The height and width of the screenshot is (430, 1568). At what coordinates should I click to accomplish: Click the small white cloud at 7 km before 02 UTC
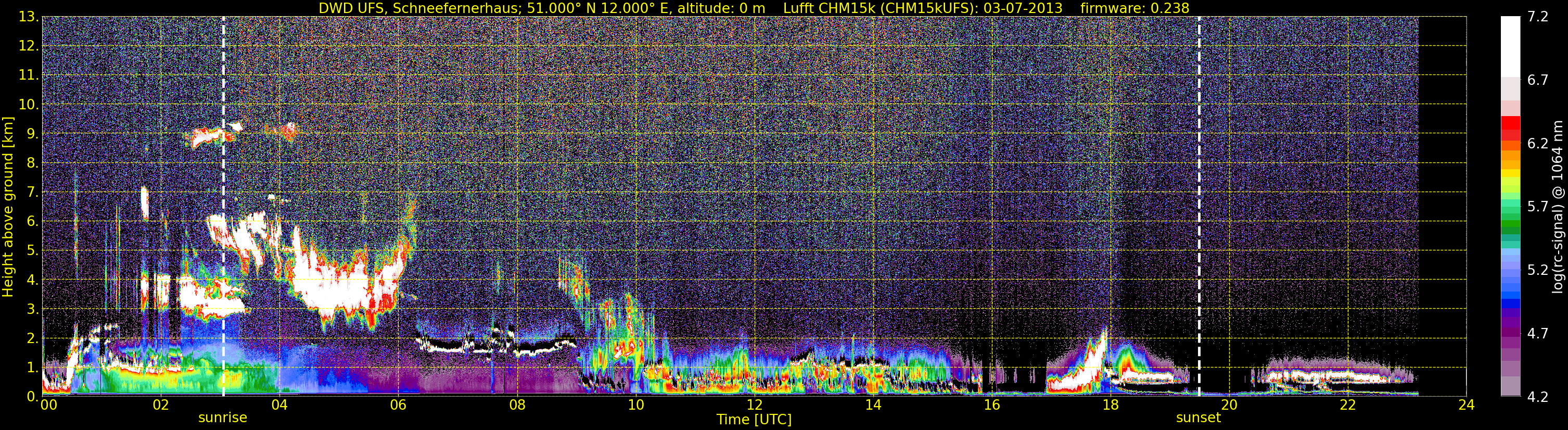[x=144, y=203]
